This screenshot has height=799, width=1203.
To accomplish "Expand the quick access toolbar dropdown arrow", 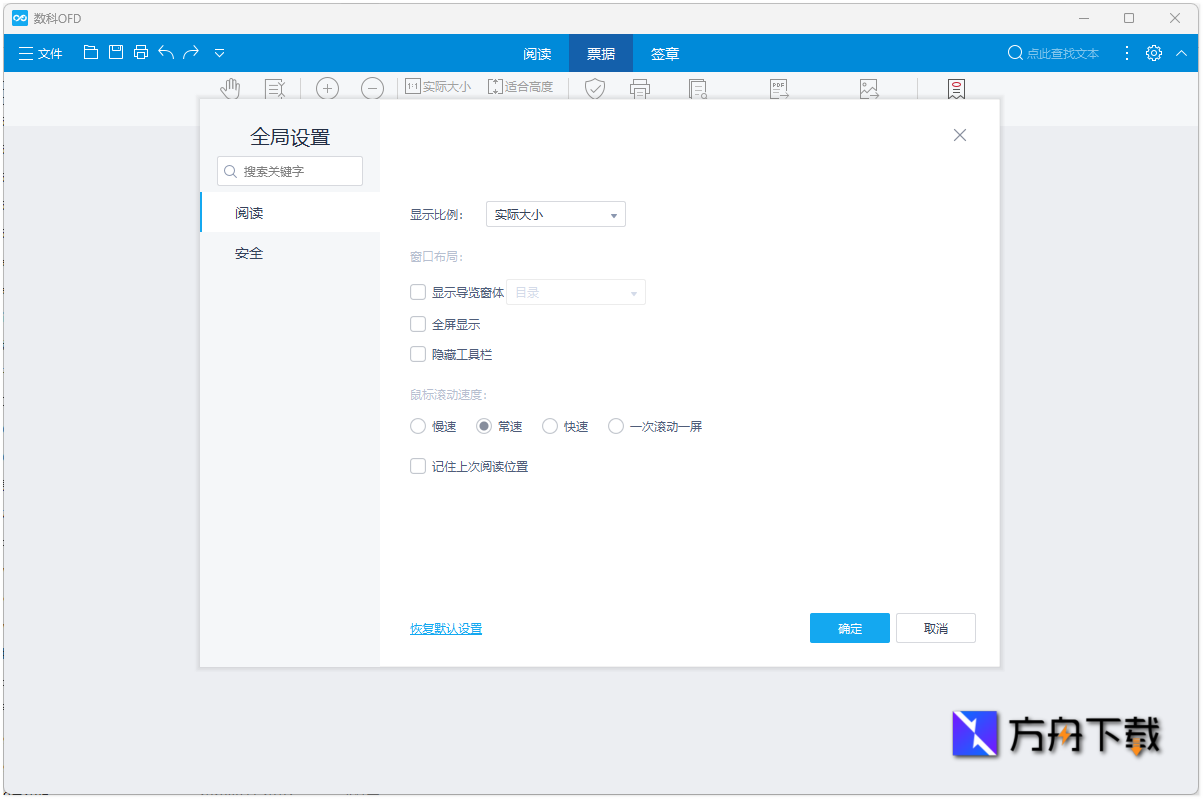I will point(220,53).
